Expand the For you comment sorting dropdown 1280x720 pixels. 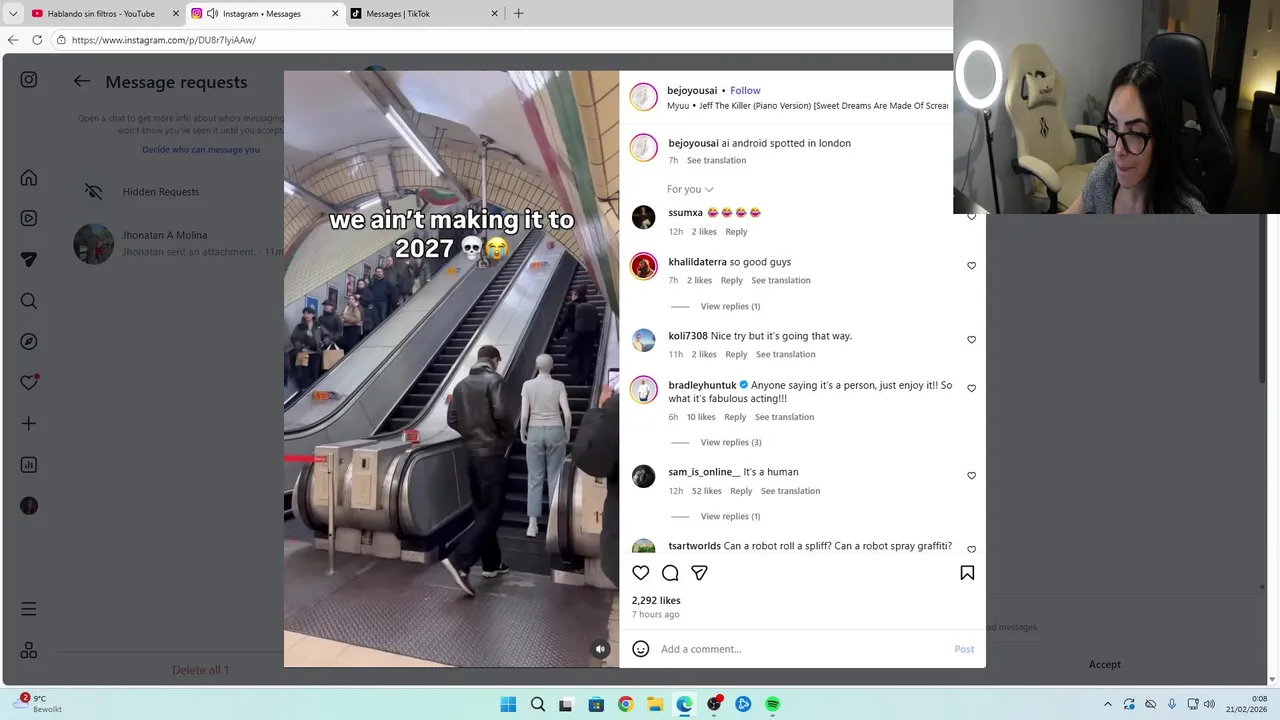click(x=690, y=189)
